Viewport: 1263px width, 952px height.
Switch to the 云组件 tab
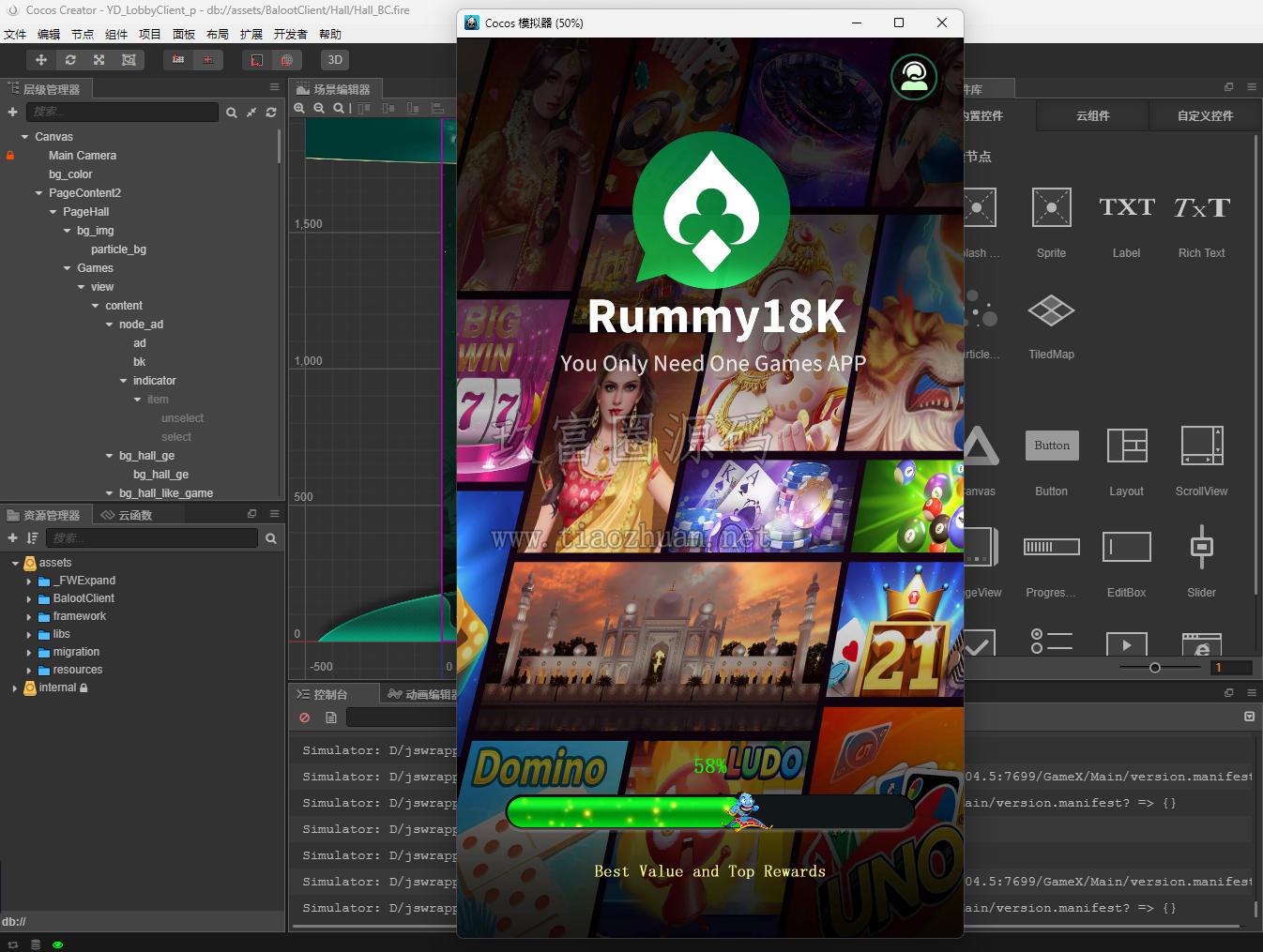1092,115
